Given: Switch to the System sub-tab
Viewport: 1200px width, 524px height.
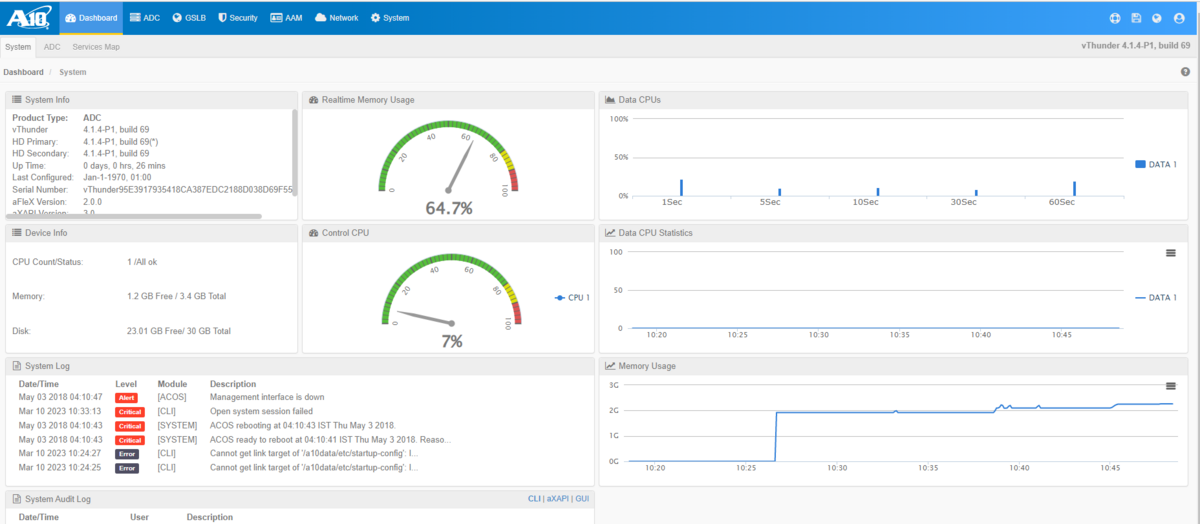Looking at the screenshot, I should click(x=18, y=46).
